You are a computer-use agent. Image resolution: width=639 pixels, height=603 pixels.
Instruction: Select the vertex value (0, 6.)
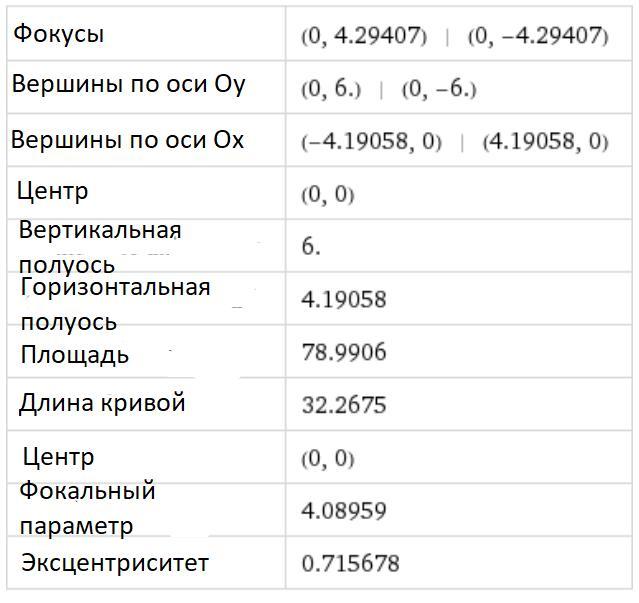coord(330,89)
